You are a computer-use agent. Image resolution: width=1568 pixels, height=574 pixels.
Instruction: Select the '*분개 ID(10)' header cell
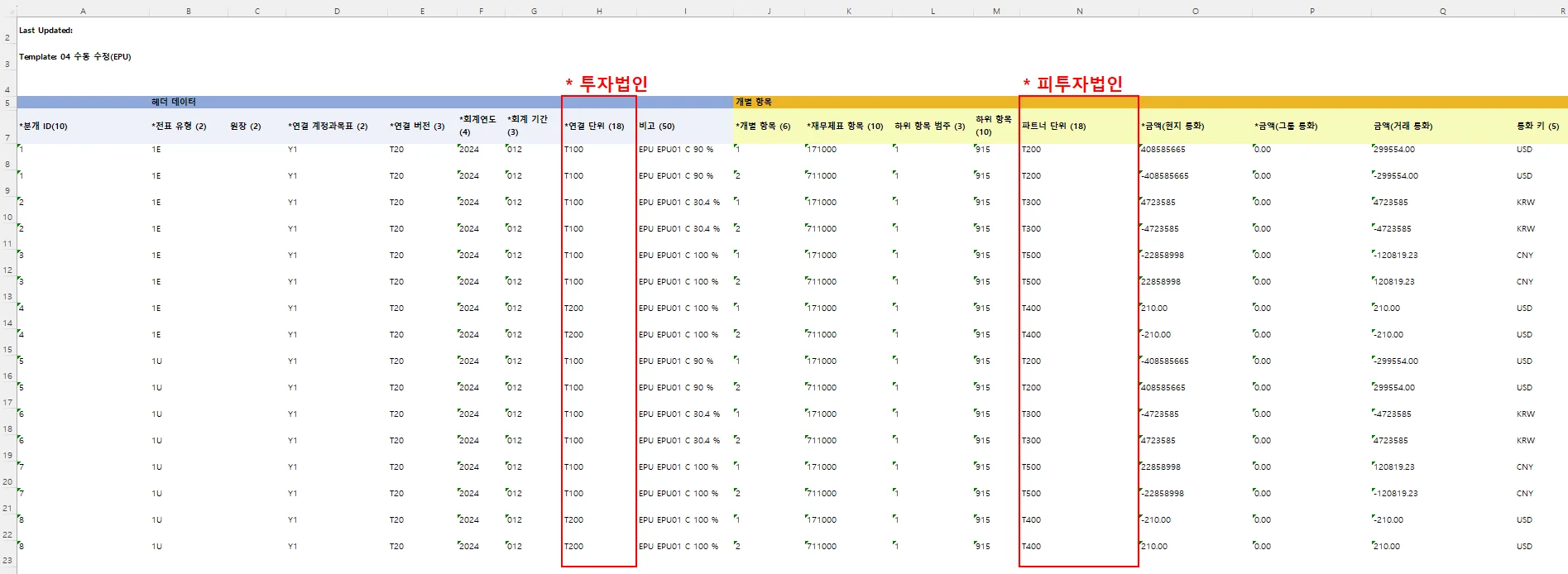(x=44, y=127)
